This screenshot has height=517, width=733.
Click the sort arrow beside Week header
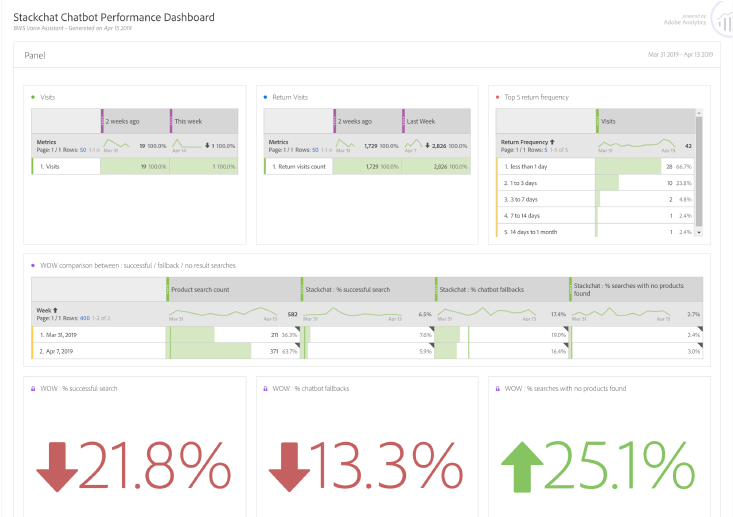click(55, 310)
